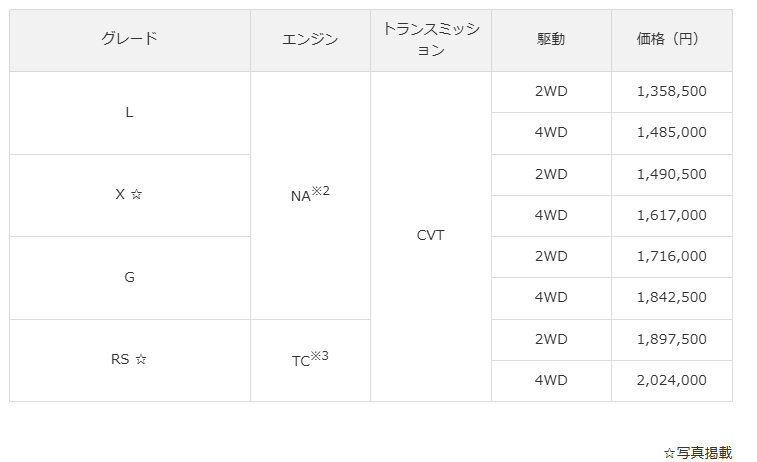Click the 2,024,000 price value
757x462 pixels.
pyautogui.click(x=671, y=380)
